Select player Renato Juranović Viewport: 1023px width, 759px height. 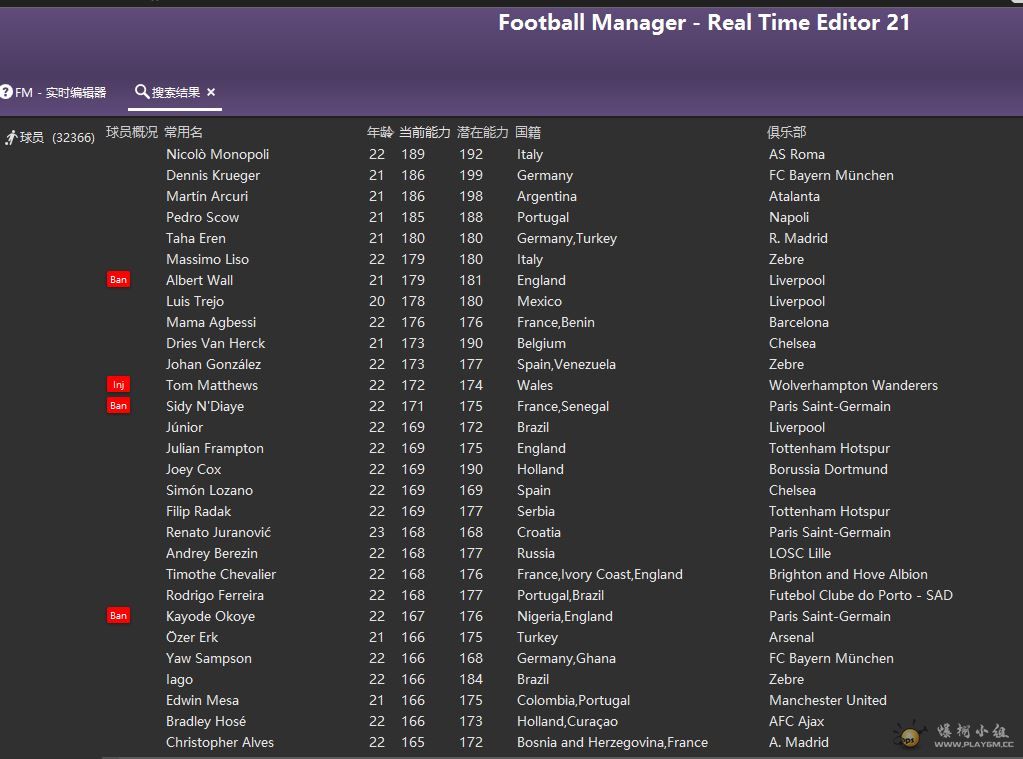[219, 532]
